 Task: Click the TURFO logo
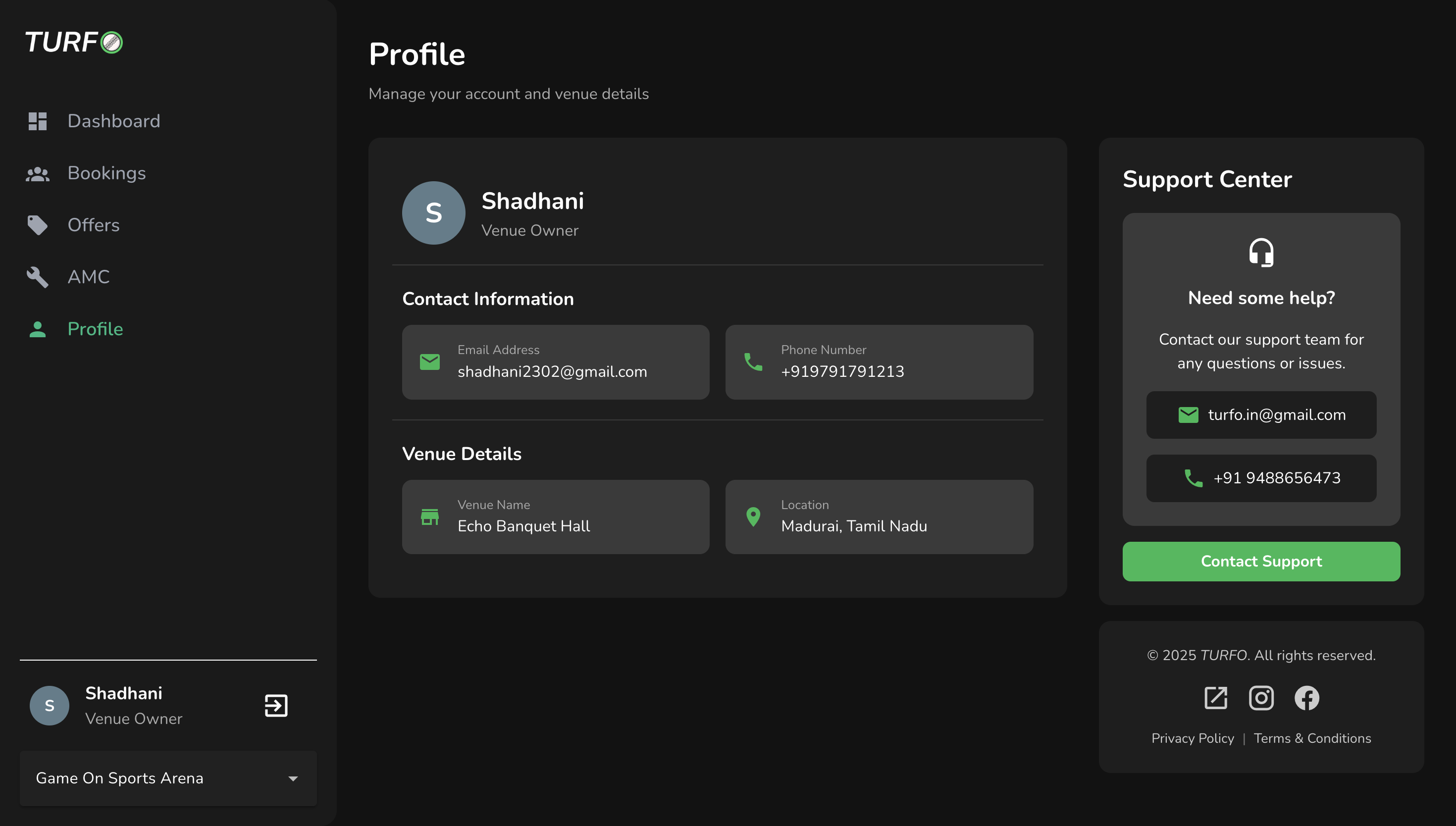(x=74, y=43)
